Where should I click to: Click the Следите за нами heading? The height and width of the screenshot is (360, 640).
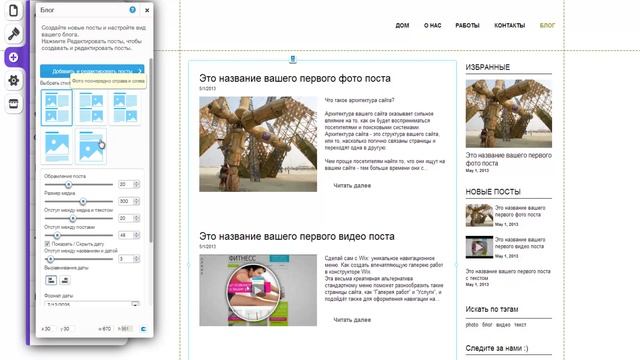(x=497, y=348)
